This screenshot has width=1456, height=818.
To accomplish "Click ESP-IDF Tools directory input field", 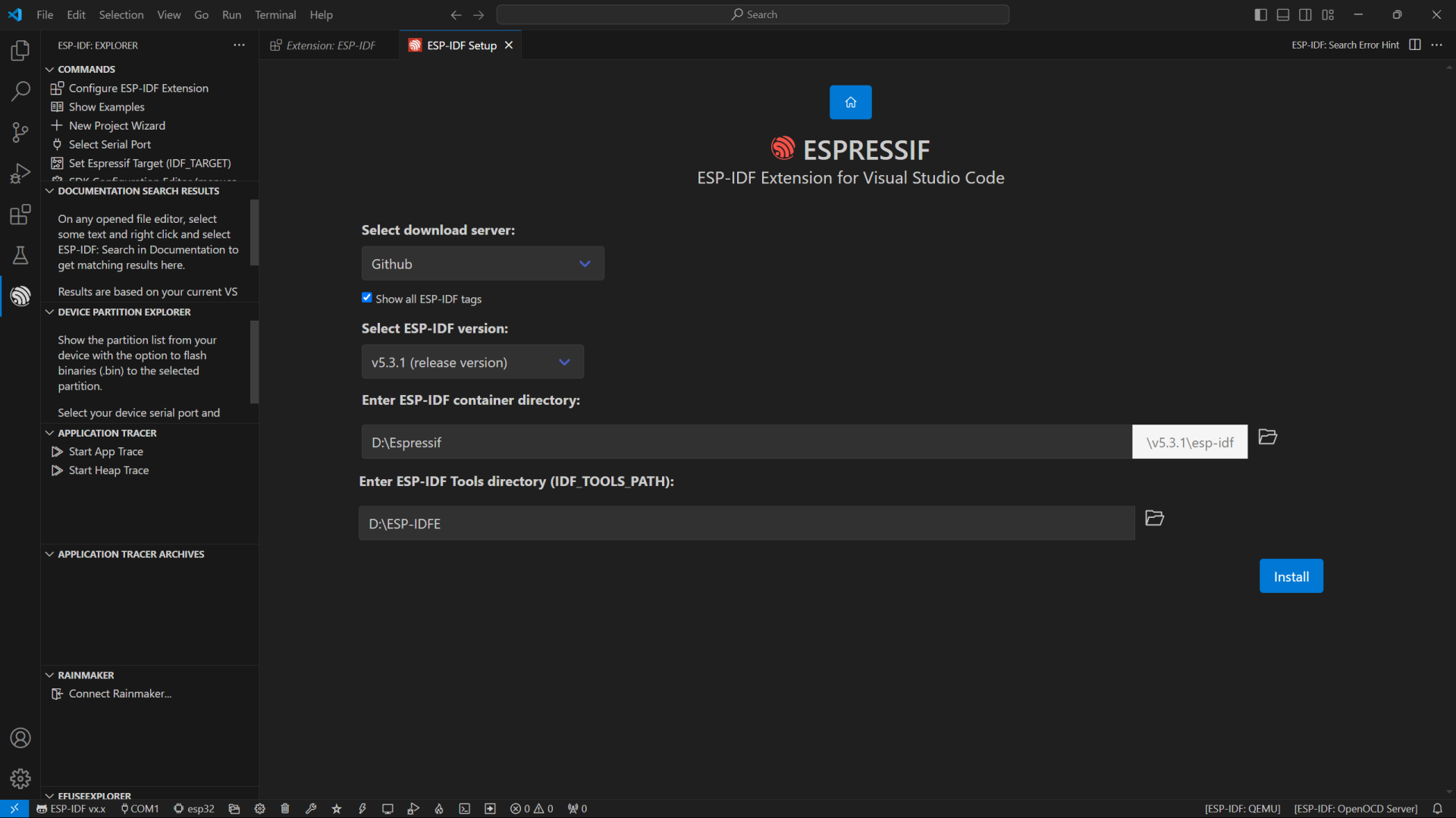I will click(746, 523).
